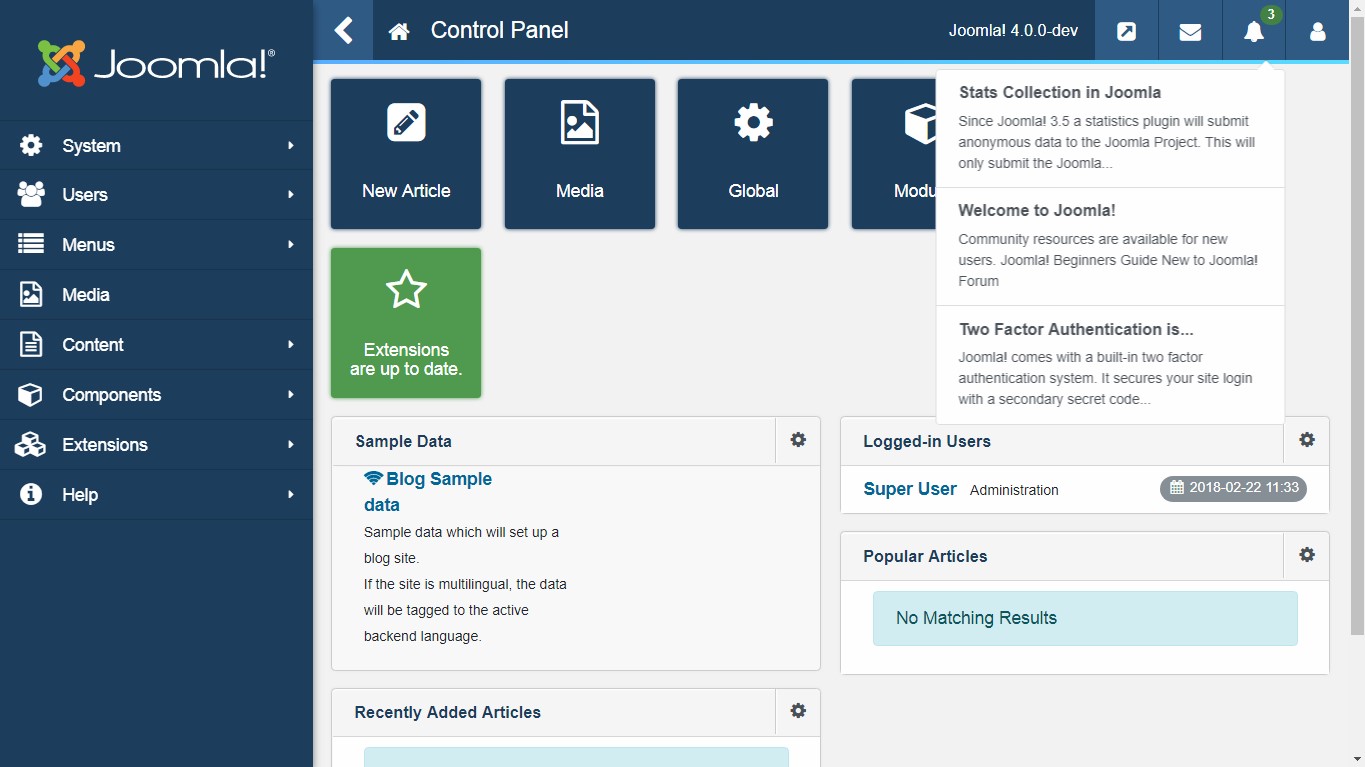Viewport: 1365px width, 767px height.
Task: Click the Help info icon in sidebar
Action: click(31, 494)
